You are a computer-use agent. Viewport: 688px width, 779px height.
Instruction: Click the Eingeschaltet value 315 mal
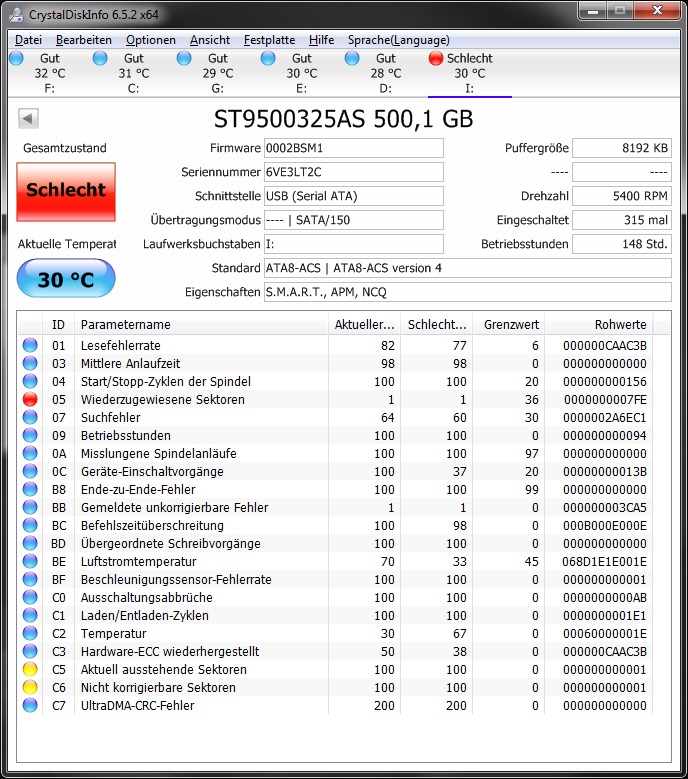click(622, 220)
